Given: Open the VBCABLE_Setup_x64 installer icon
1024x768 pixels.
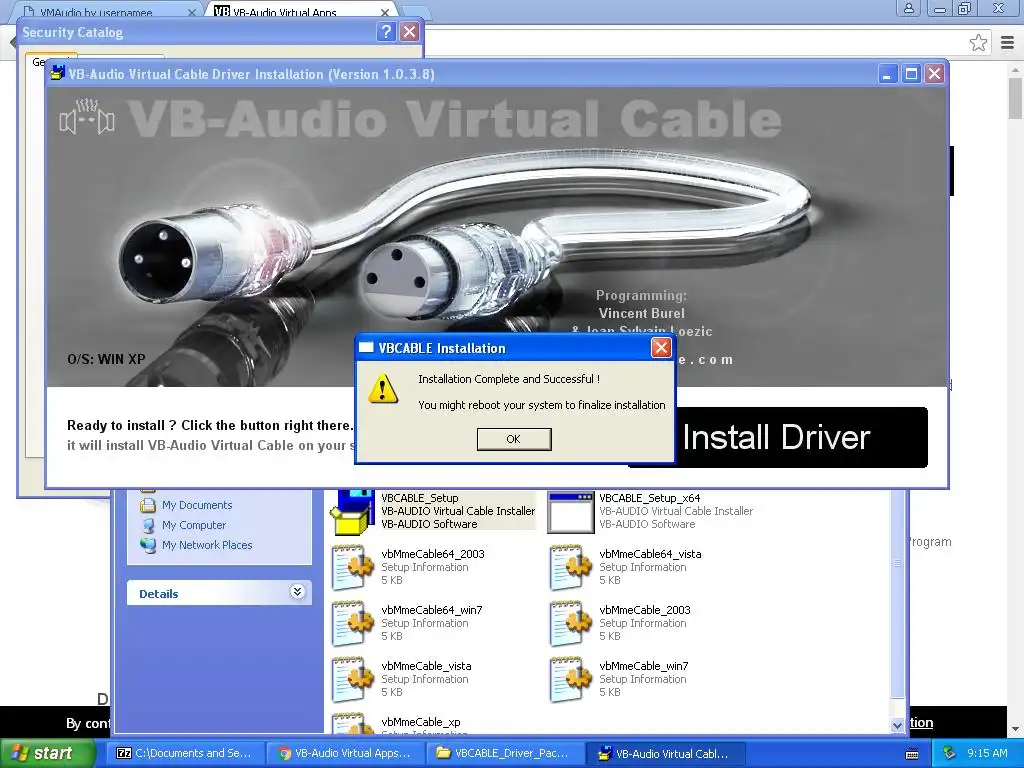Looking at the screenshot, I should pyautogui.click(x=570, y=512).
